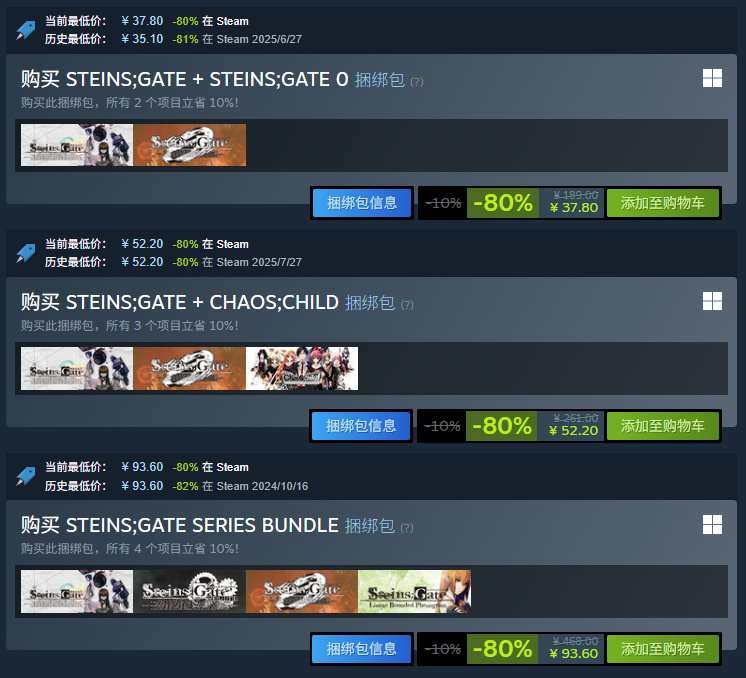Click the price tag icon beside ¥93.60 lowest price
Screen dimensions: 746x678
coord(26,476)
